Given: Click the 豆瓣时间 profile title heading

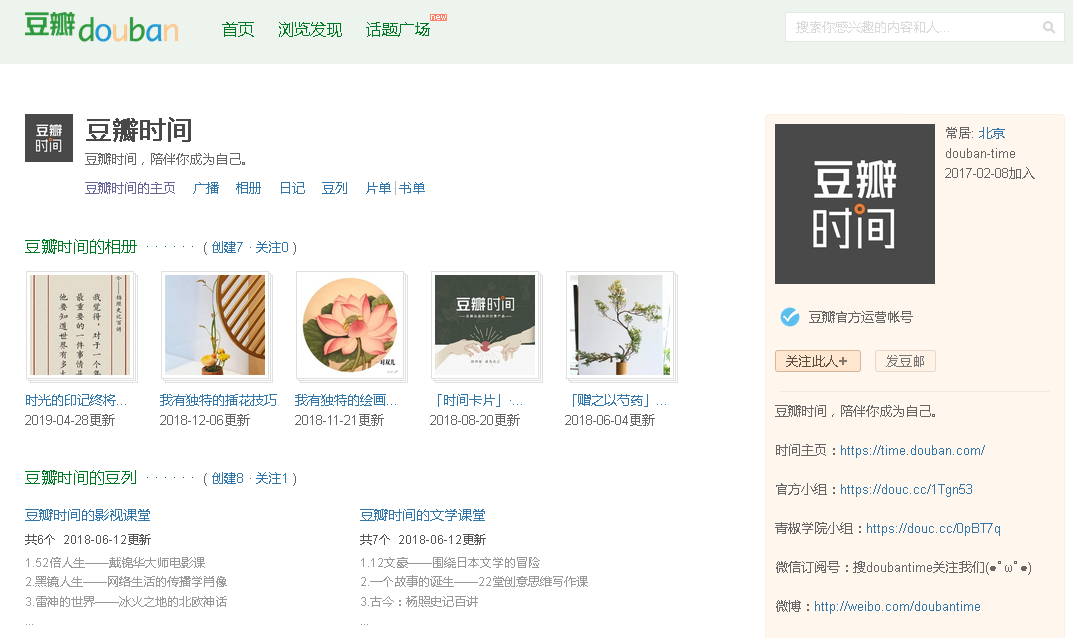Looking at the screenshot, I should [x=138, y=130].
